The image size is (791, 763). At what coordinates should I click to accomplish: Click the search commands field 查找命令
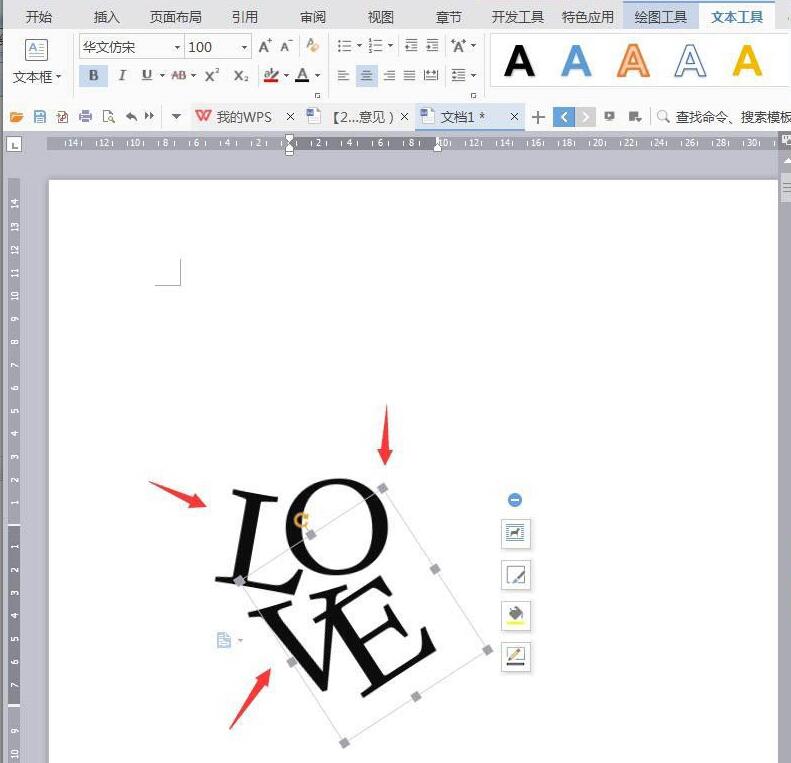pos(726,117)
